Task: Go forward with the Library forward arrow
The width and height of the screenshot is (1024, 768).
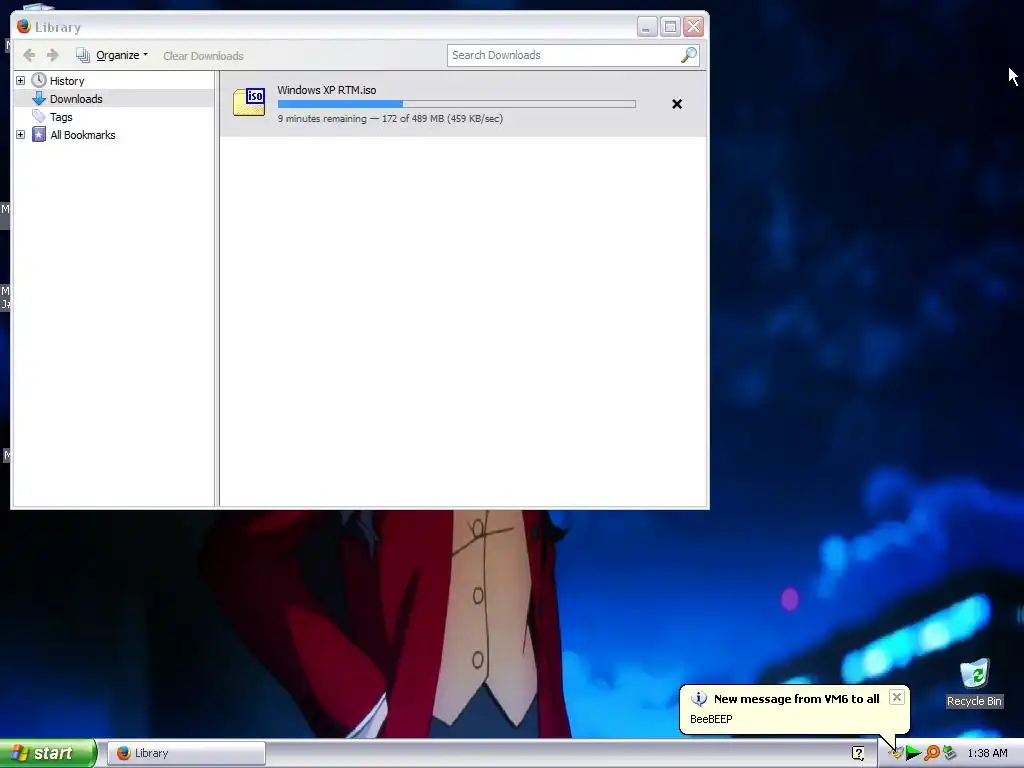Action: [53, 56]
